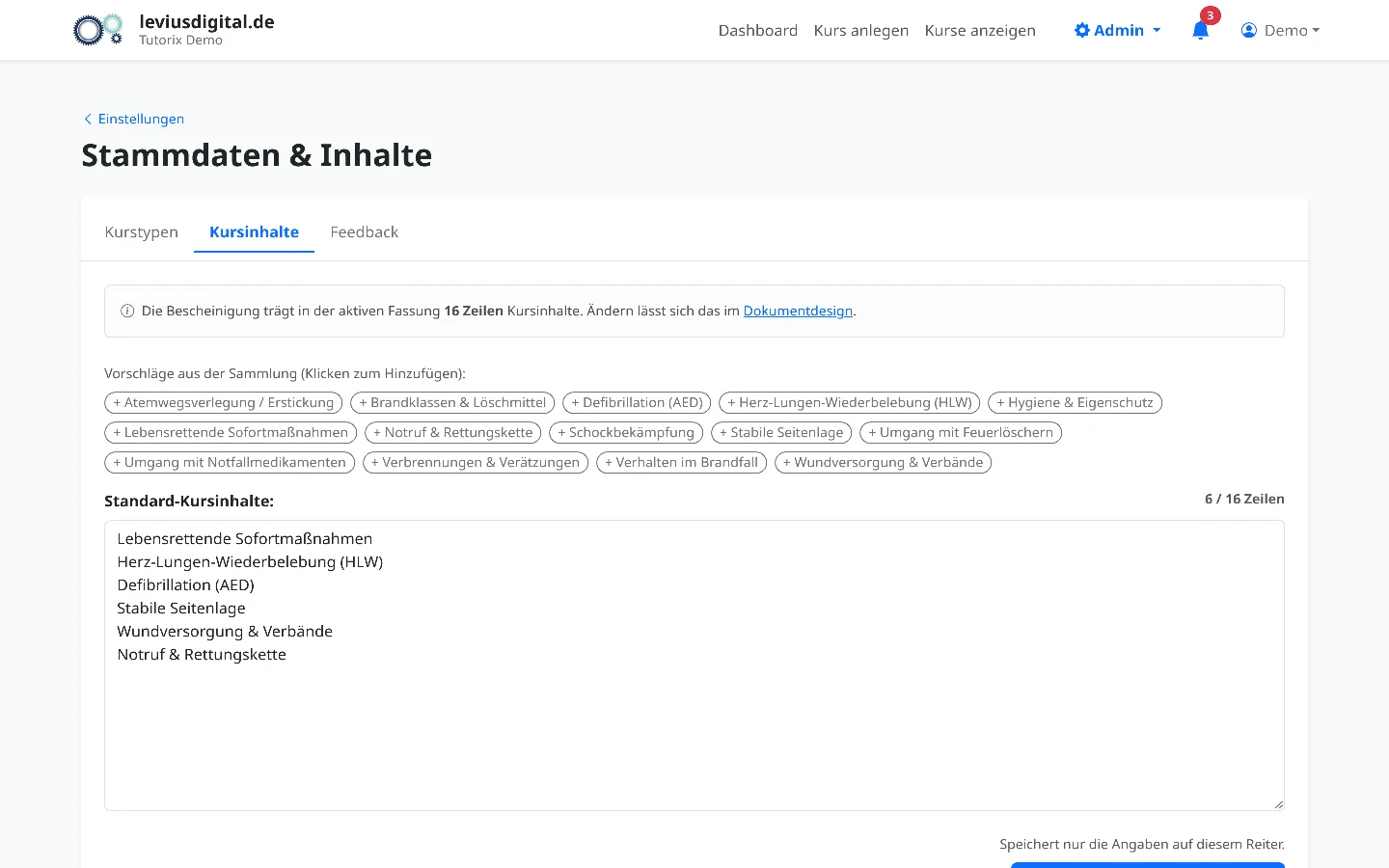This screenshot has width=1389, height=868.
Task: Open Kurs anlegen in the navbar
Action: click(x=861, y=30)
